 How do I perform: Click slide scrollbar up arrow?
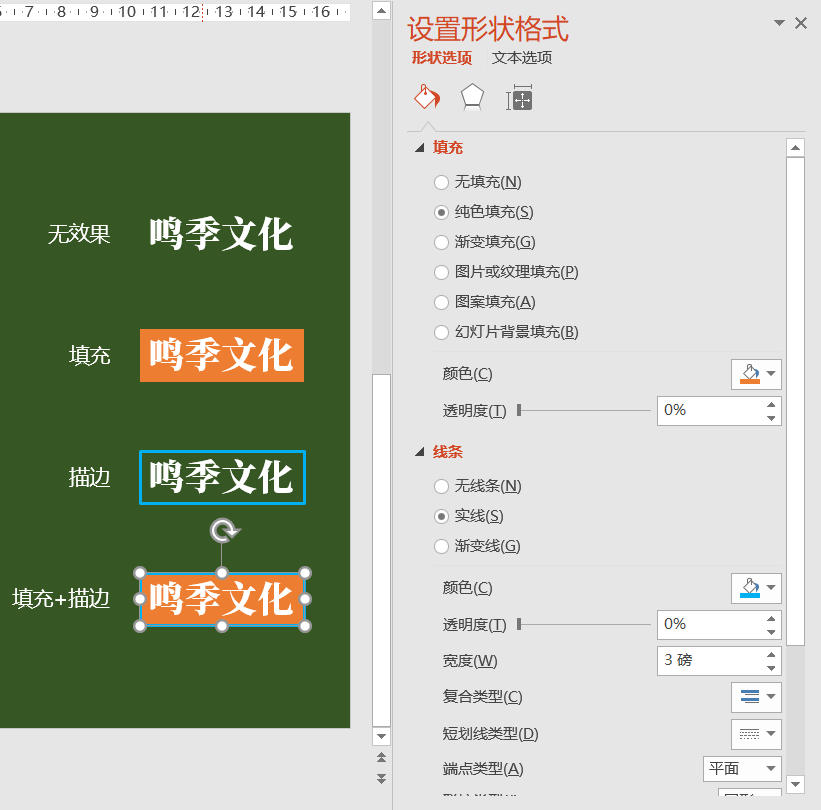[x=382, y=10]
